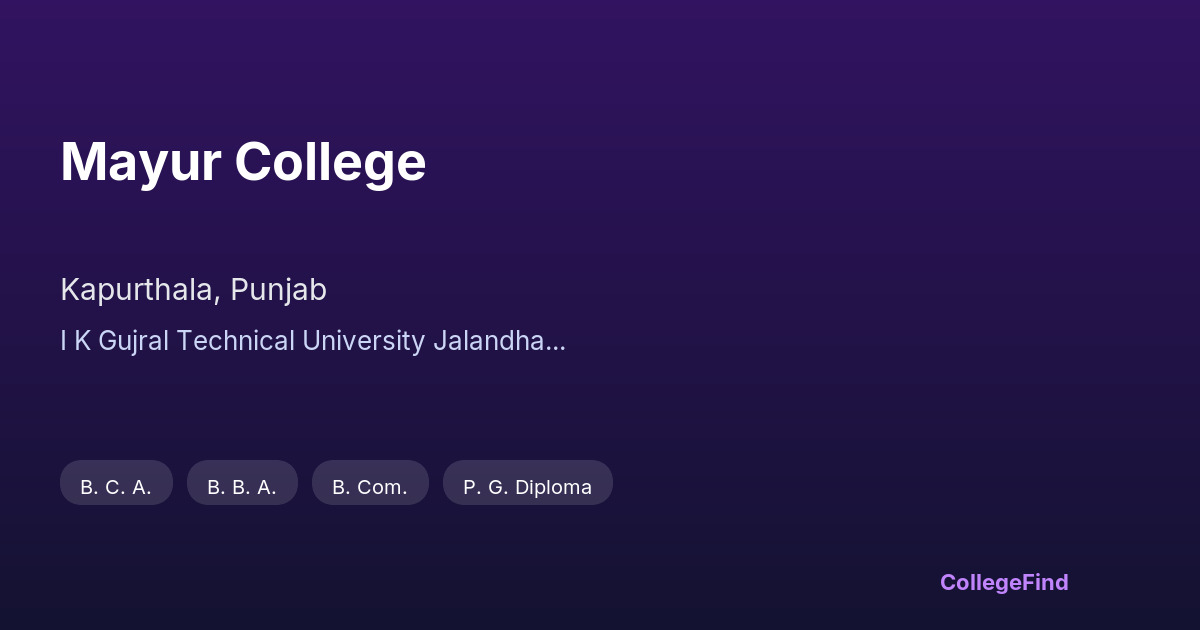The width and height of the screenshot is (1200, 630).
Task: Choose the B. Com. course chip
Action: 370,487
